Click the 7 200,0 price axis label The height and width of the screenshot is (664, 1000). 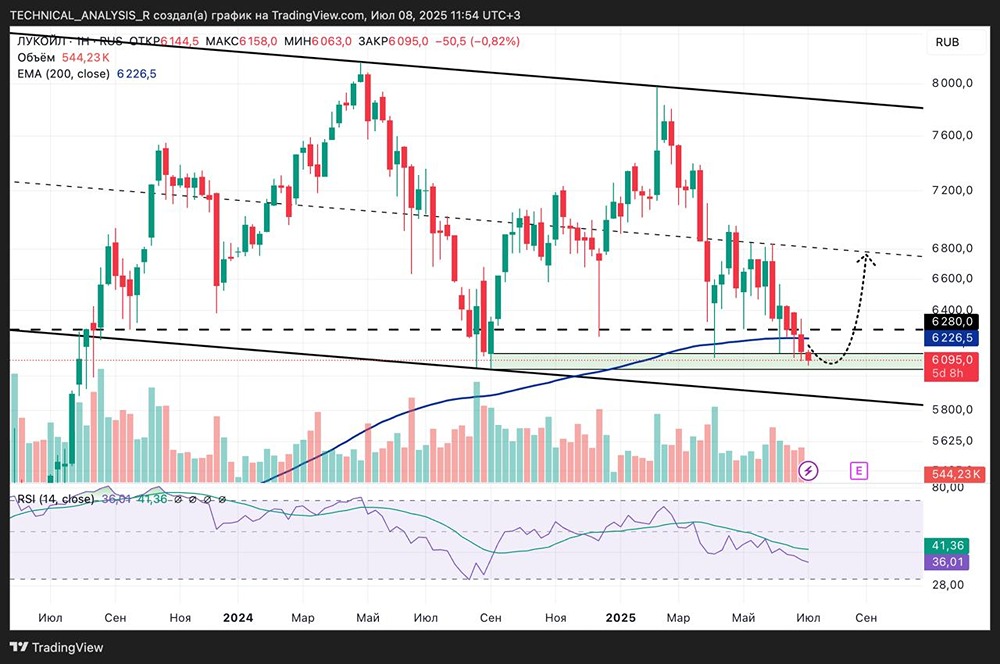952,190
